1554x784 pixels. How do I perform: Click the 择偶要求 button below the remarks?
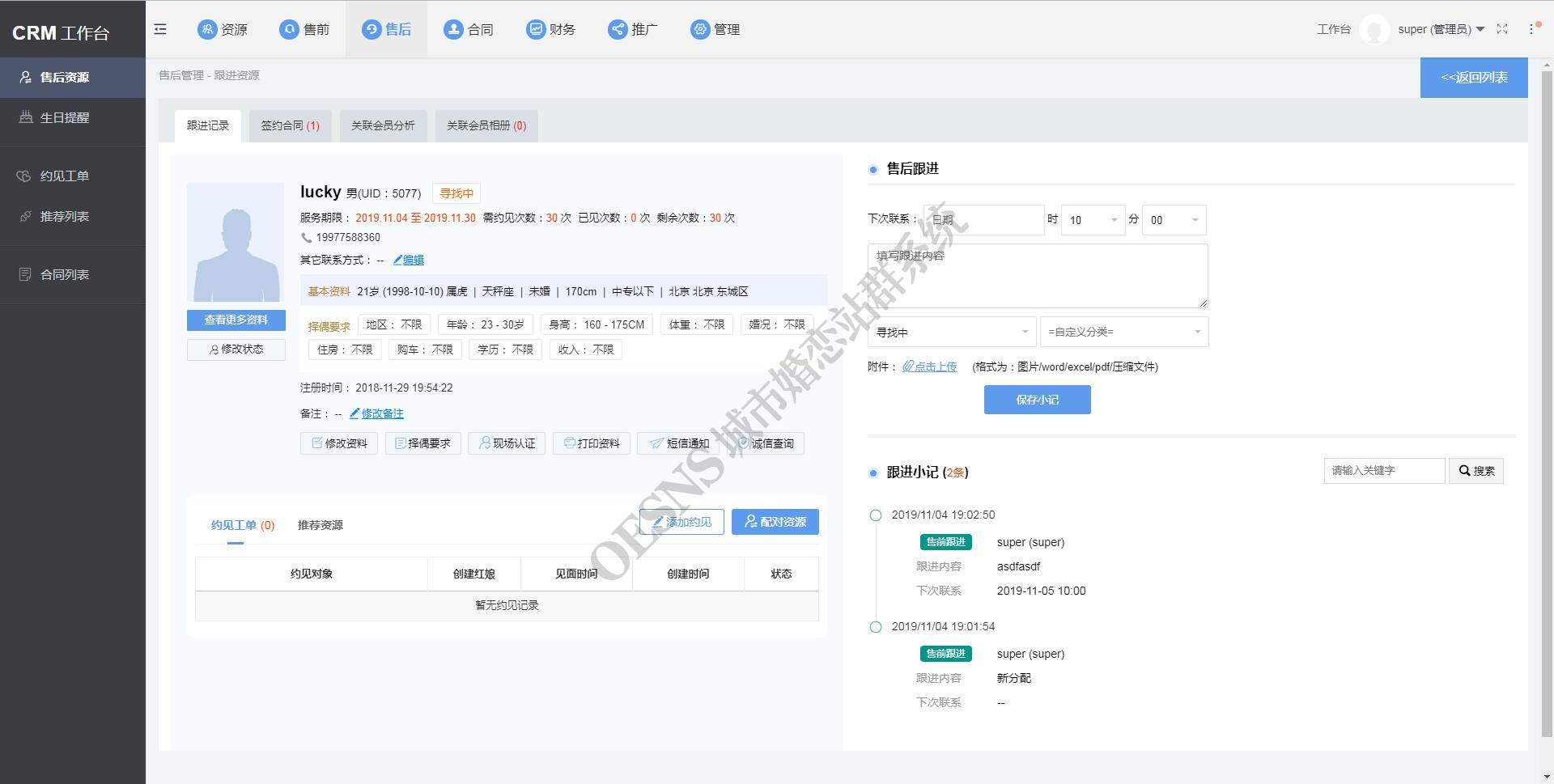(422, 443)
